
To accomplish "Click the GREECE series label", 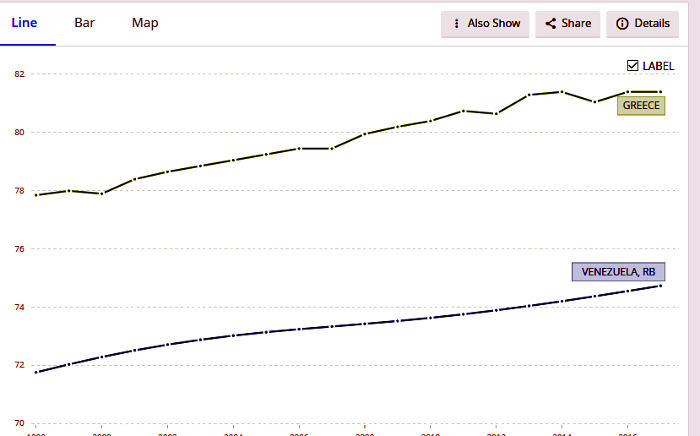I will point(641,105).
